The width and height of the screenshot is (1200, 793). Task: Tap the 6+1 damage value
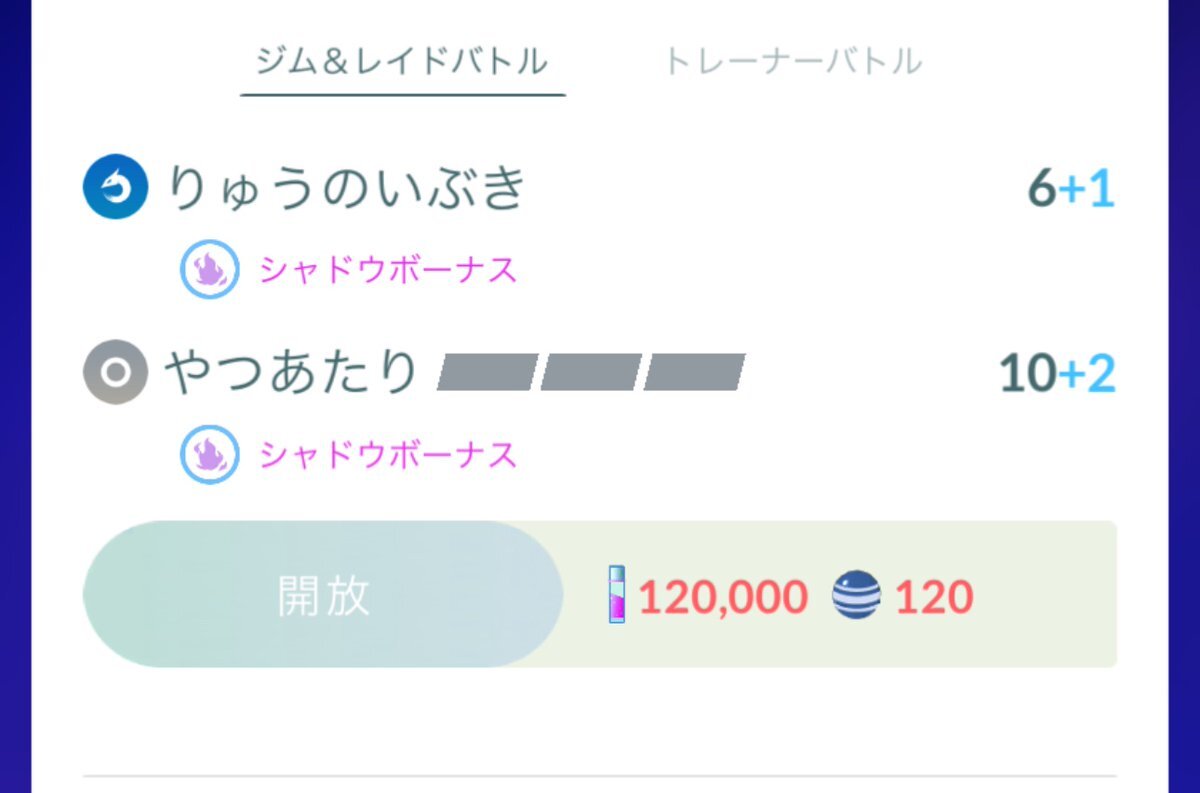pos(1071,188)
